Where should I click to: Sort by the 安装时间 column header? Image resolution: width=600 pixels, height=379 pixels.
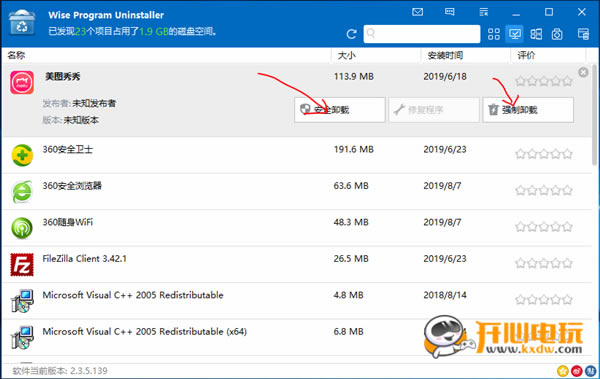click(445, 56)
